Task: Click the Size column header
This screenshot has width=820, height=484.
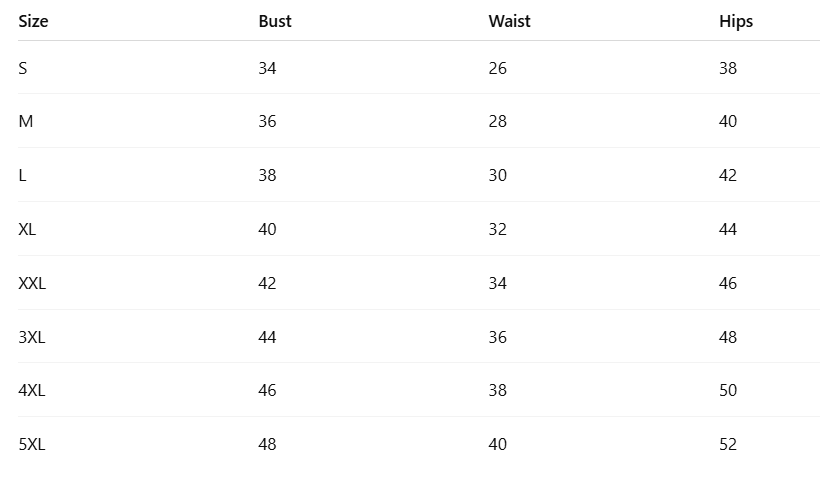Action: 33,21
